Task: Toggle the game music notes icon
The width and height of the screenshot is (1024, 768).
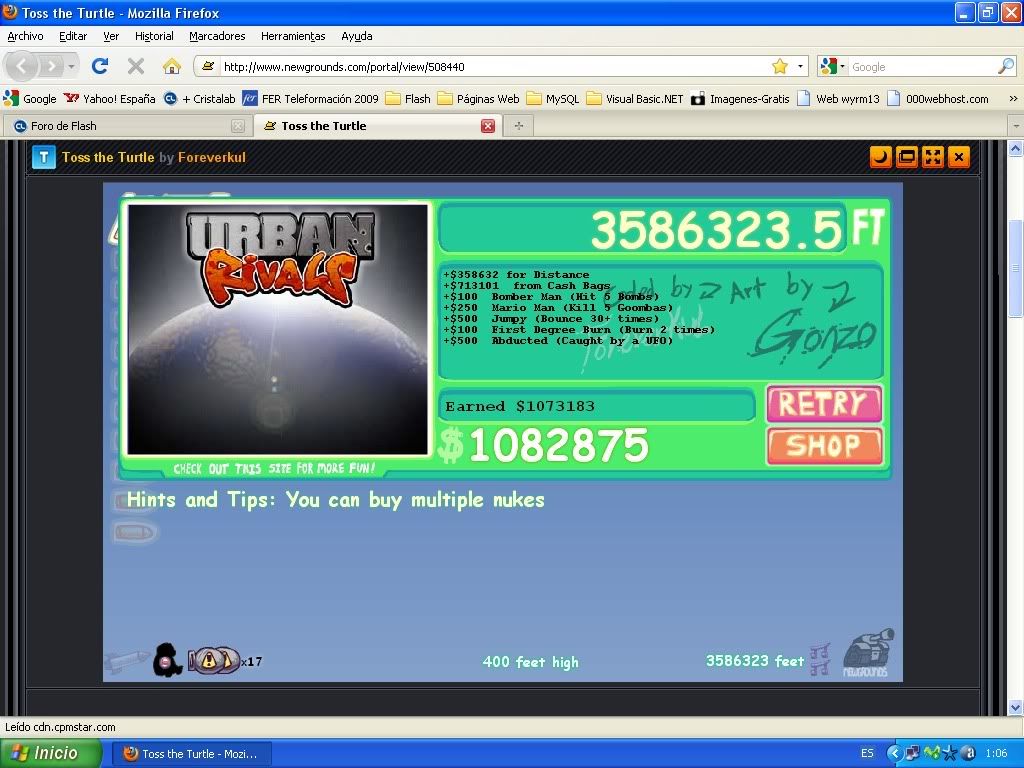Action: [x=820, y=659]
